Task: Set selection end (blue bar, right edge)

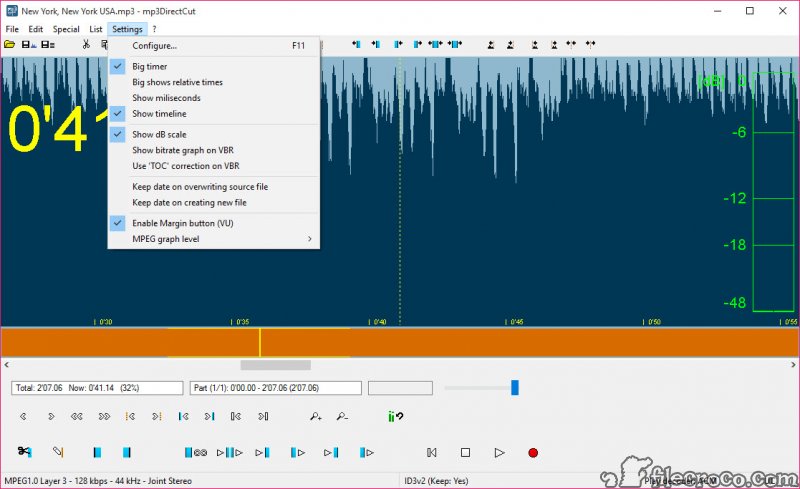Action: click(127, 452)
